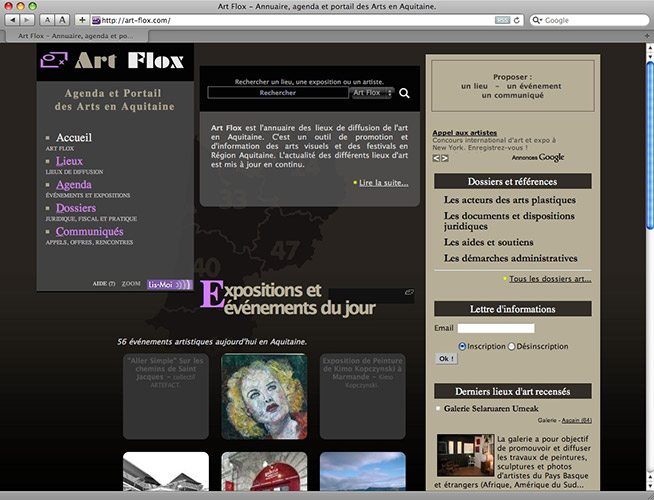Open the Accueil menu item

(x=74, y=138)
